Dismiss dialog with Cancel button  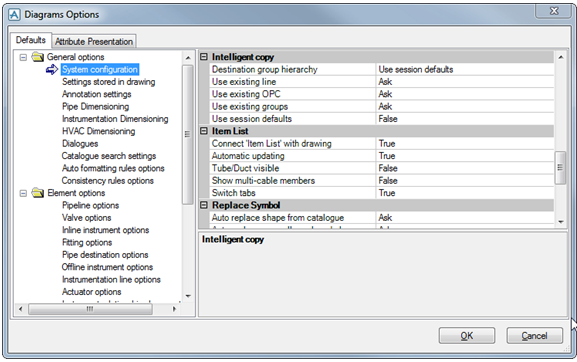tap(534, 336)
